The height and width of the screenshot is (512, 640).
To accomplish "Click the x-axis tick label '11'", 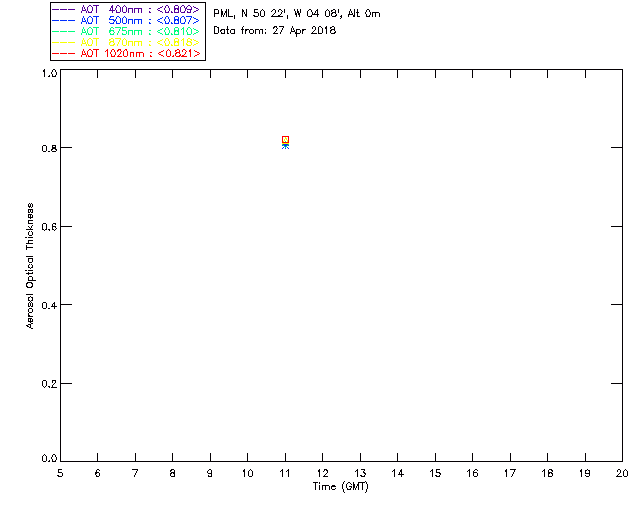I will pyautogui.click(x=285, y=473).
